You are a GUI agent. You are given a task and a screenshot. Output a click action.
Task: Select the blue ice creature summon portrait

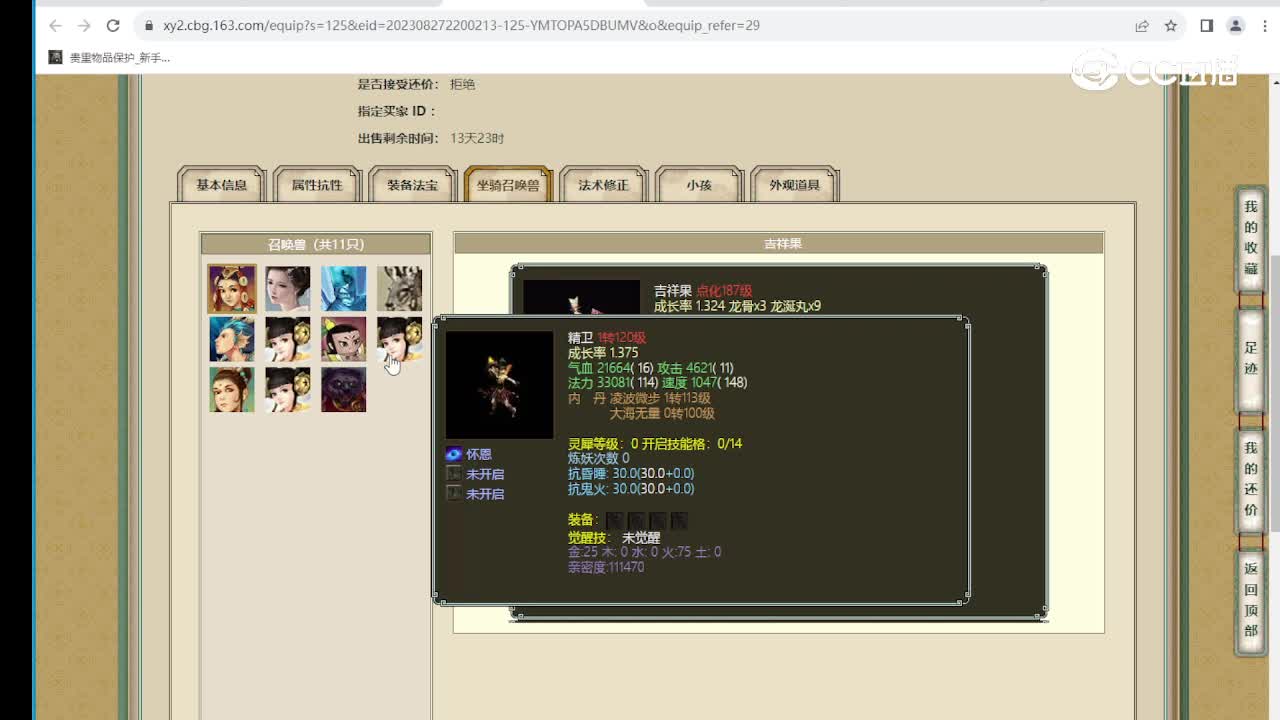click(x=344, y=289)
